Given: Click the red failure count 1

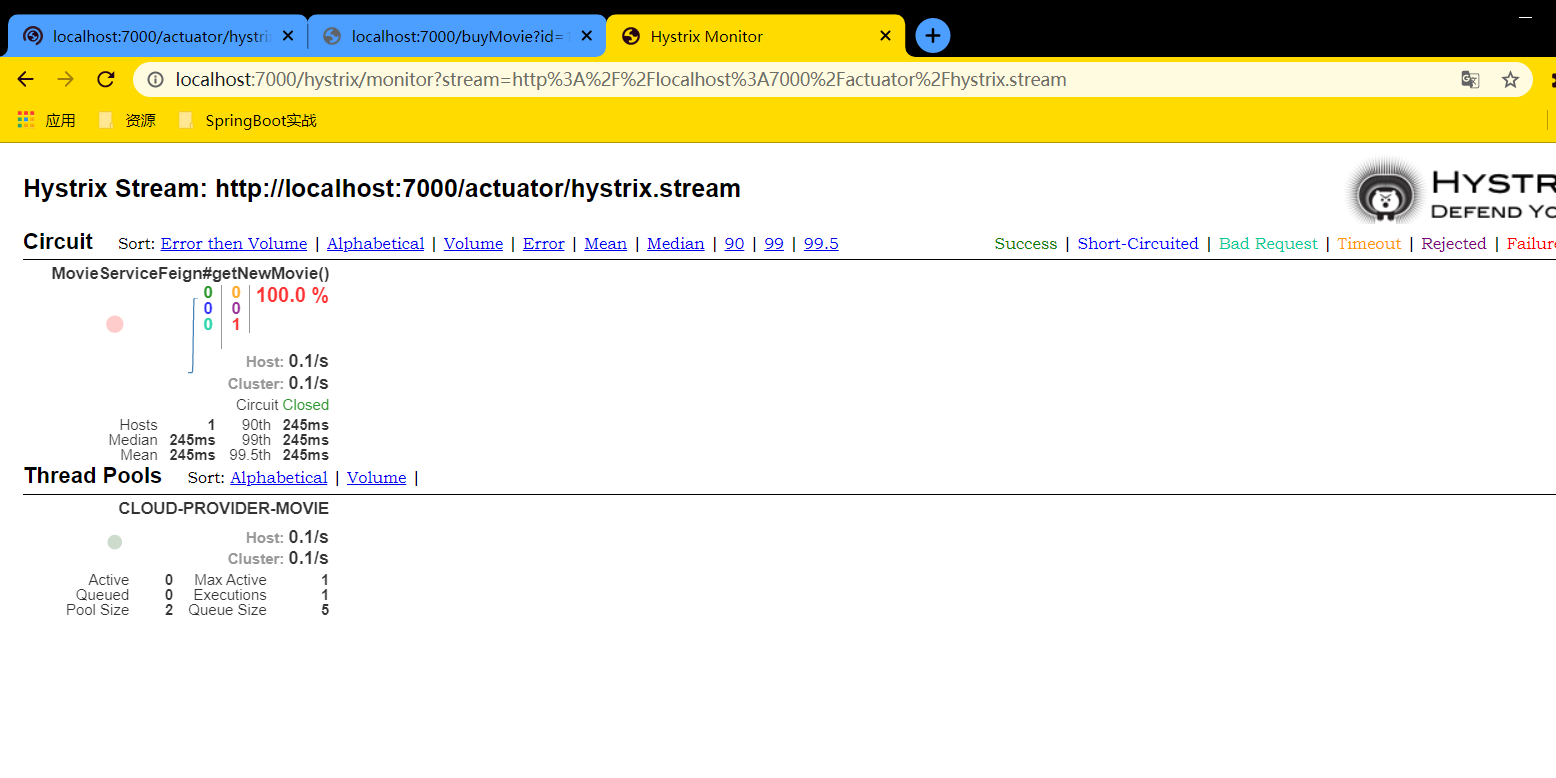Looking at the screenshot, I should 236,325.
